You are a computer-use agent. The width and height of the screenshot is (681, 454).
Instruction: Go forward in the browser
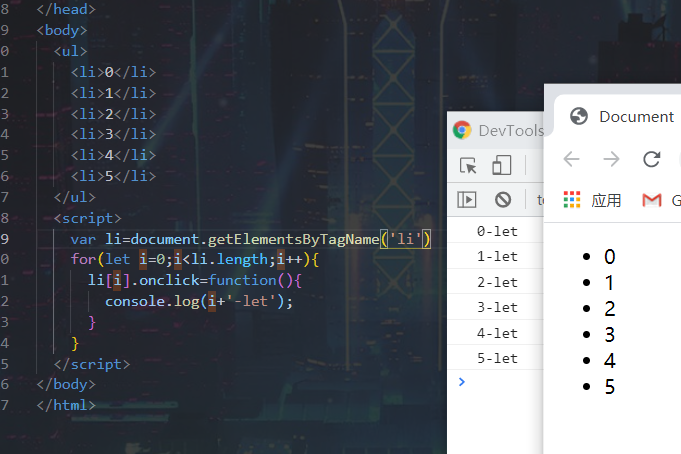point(612,159)
